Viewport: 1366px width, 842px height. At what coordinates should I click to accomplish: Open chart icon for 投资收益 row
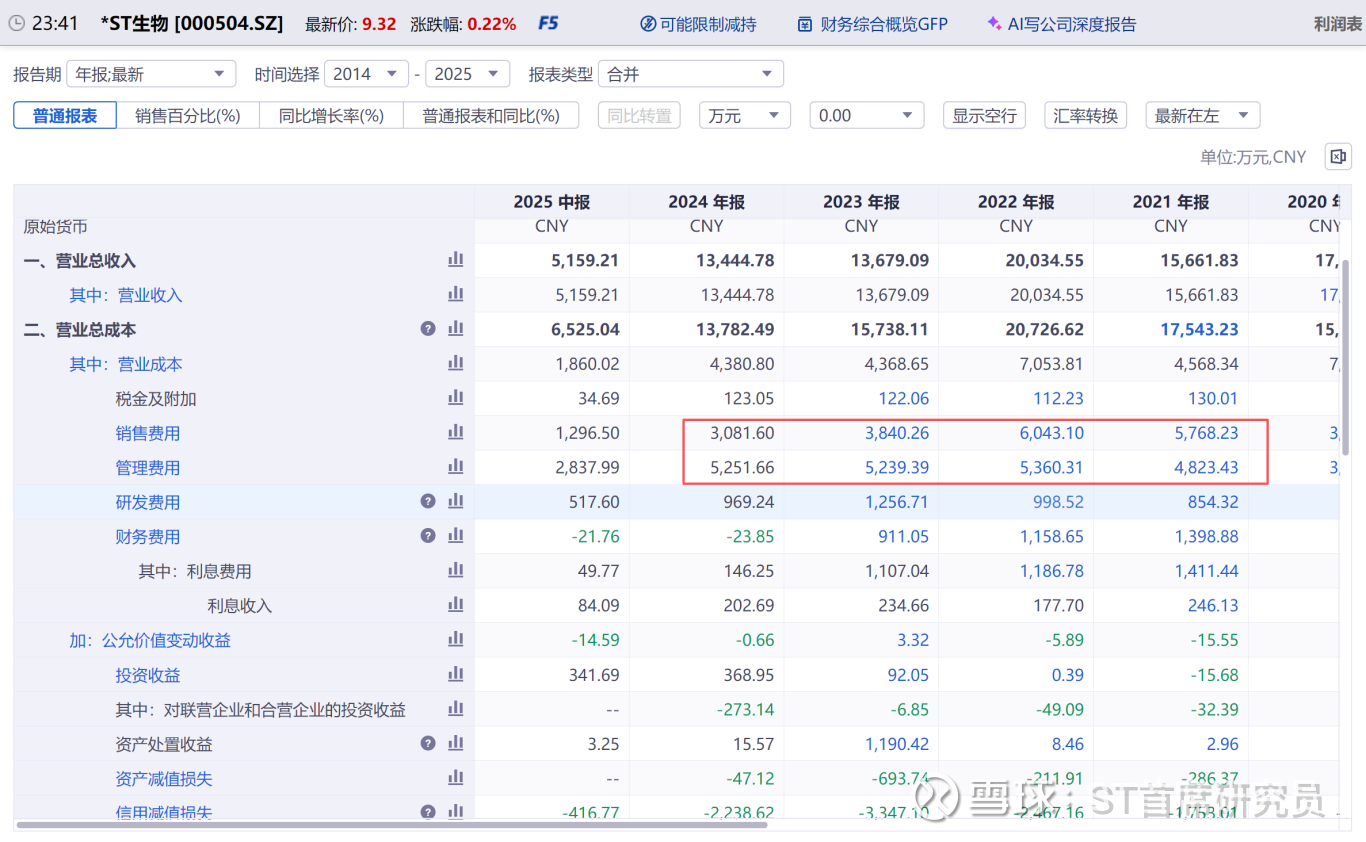click(x=456, y=675)
